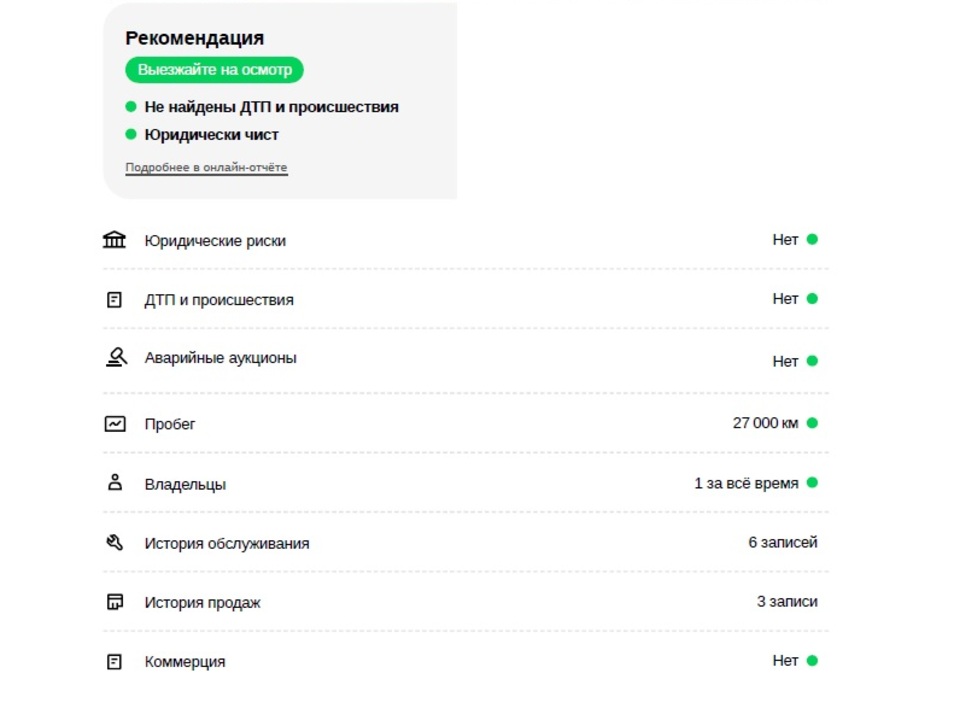Click the green status dot in the ДТП и происшествия row

[812, 299]
